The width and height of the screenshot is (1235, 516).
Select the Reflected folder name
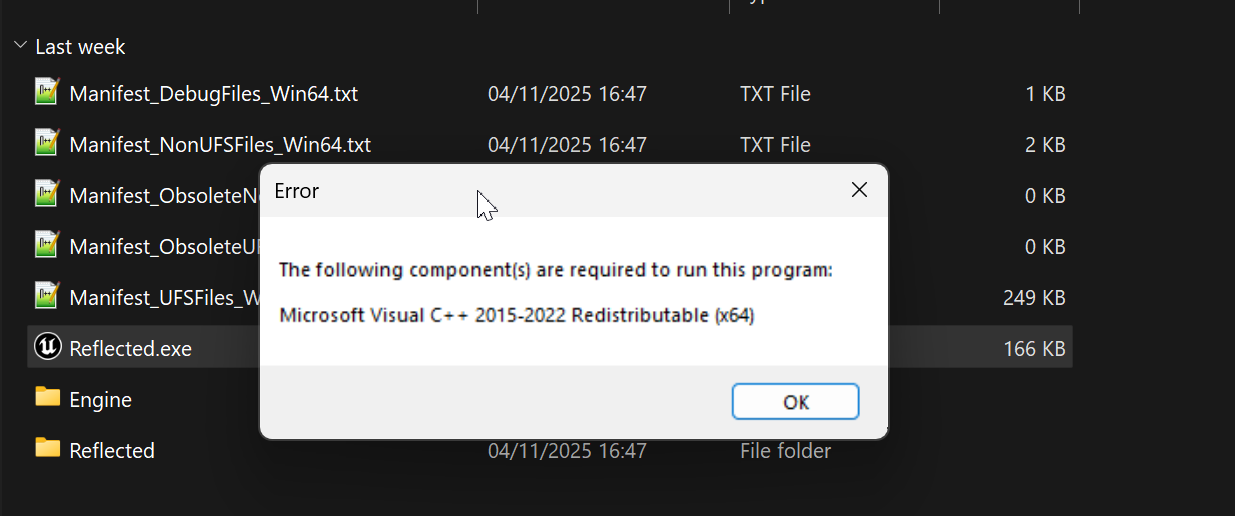pyautogui.click(x=112, y=451)
